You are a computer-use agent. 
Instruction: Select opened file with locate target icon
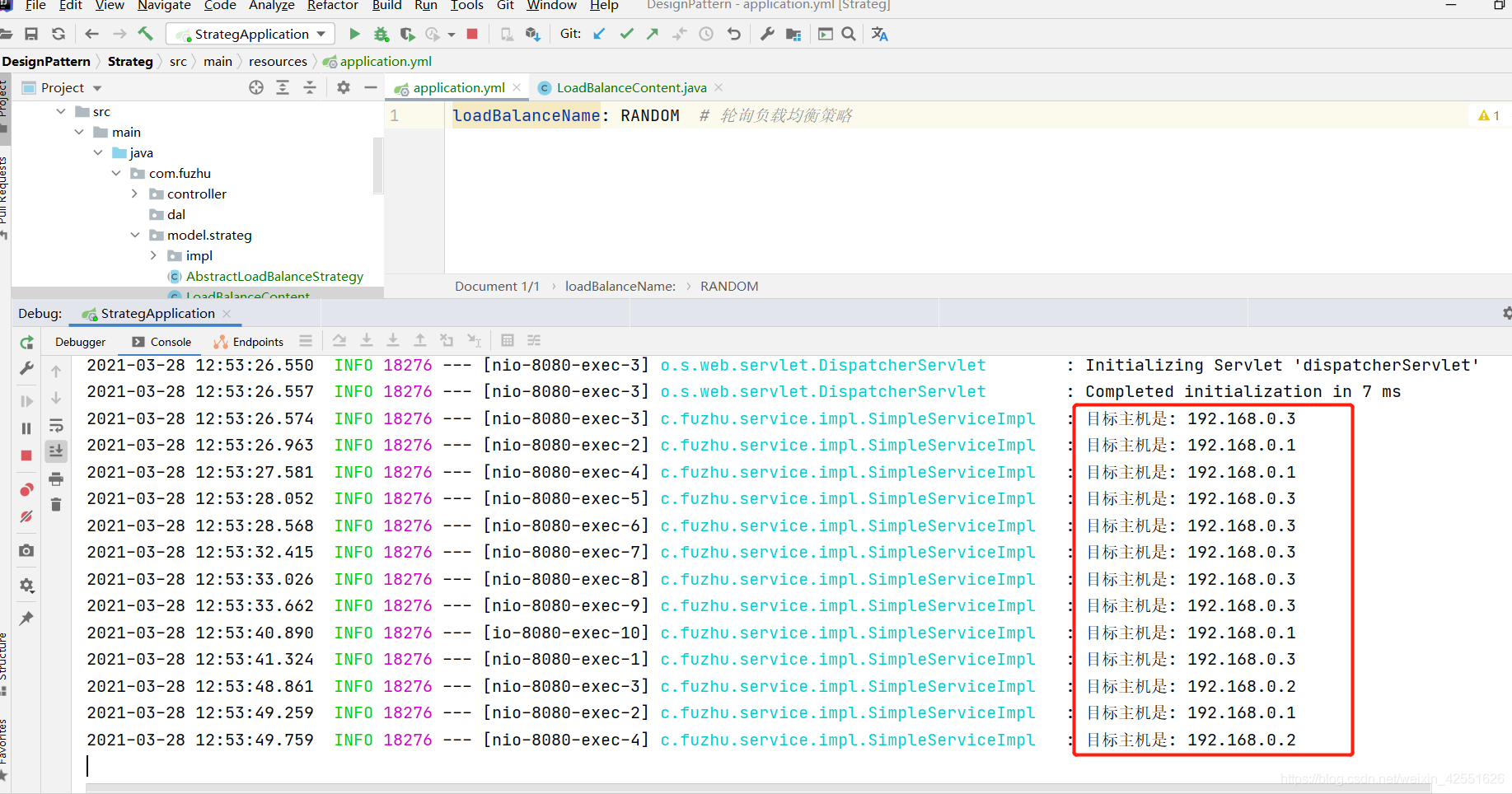256,87
